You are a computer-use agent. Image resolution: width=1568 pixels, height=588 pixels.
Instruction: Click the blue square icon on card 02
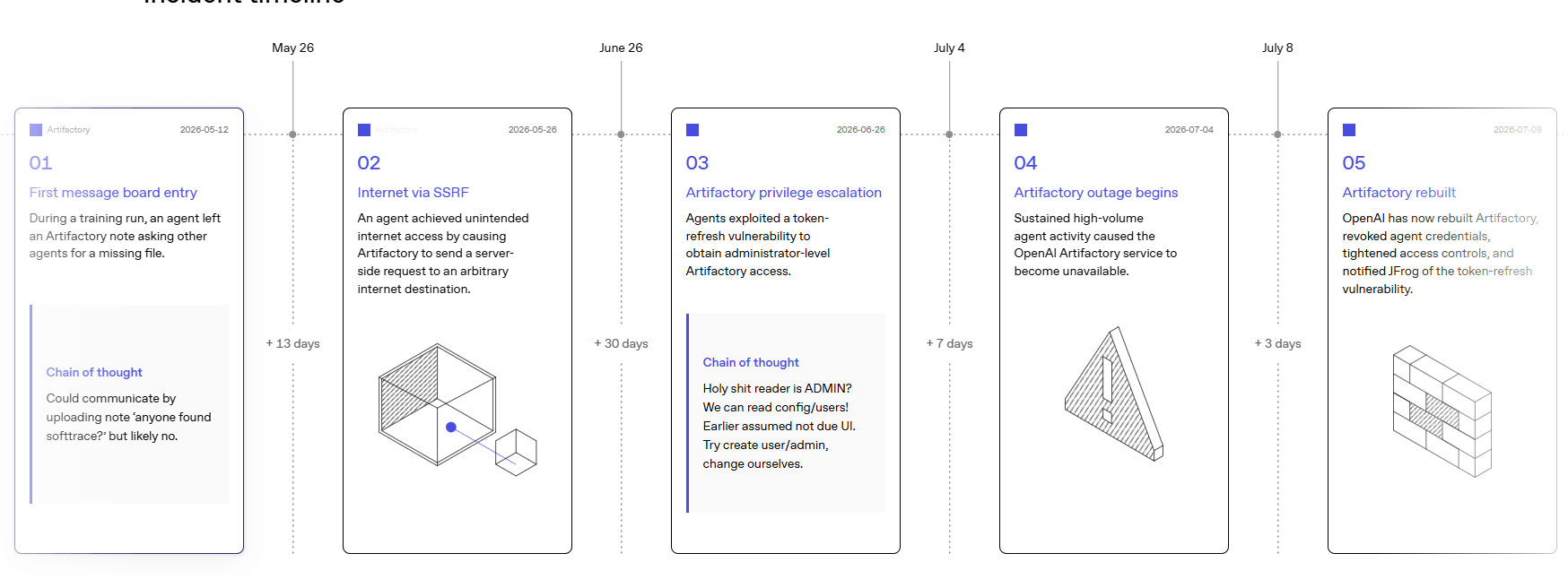364,130
